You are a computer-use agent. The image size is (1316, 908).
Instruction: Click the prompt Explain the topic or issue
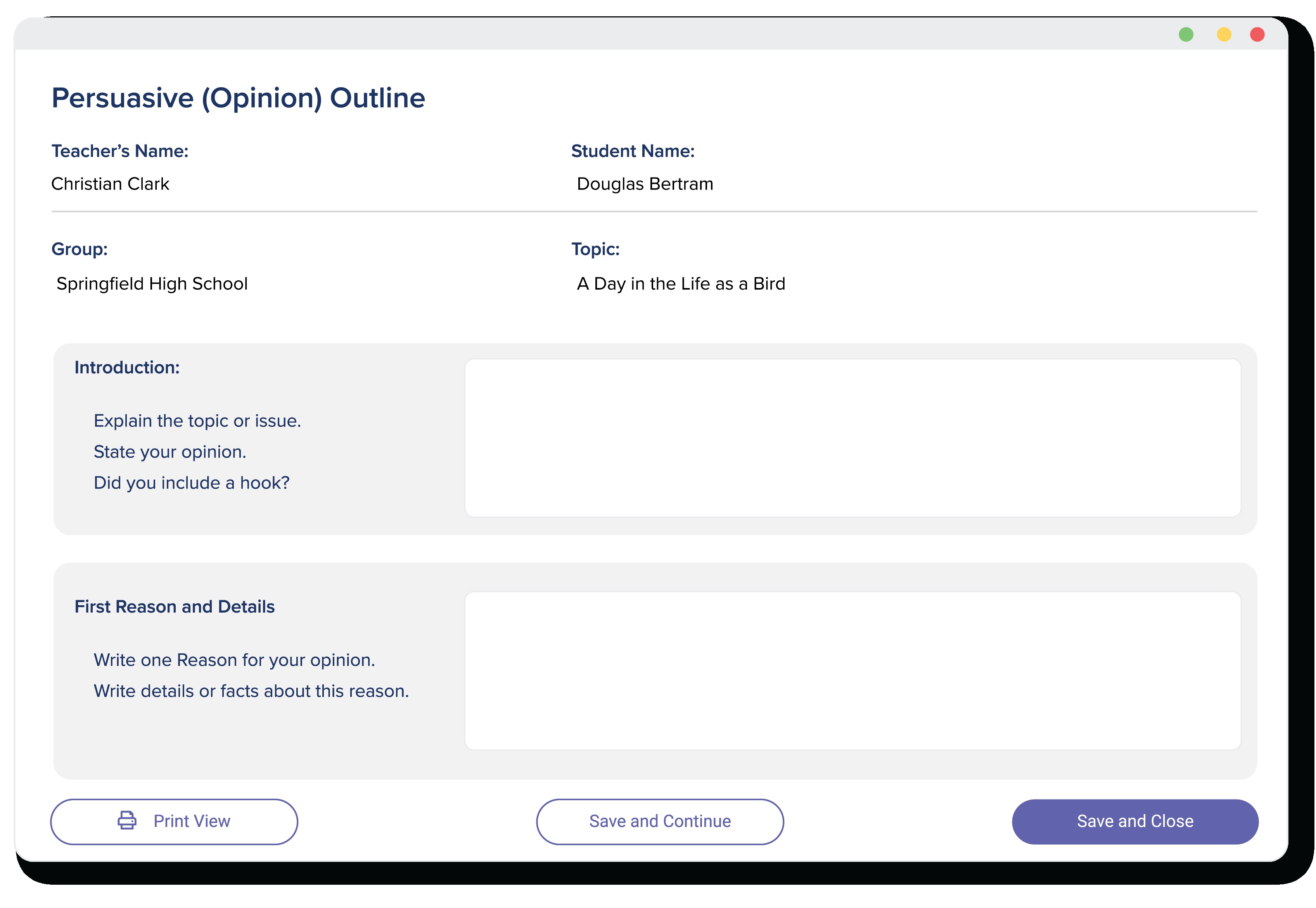pos(197,421)
